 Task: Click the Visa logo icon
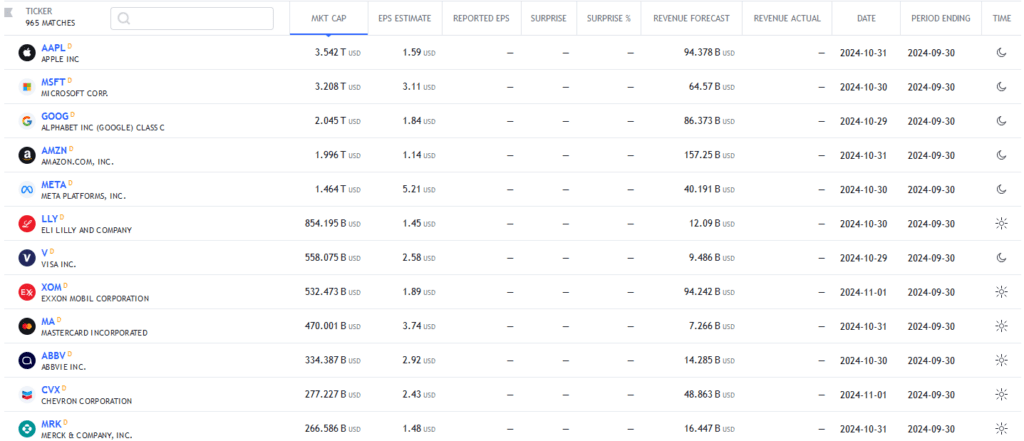pos(27,258)
